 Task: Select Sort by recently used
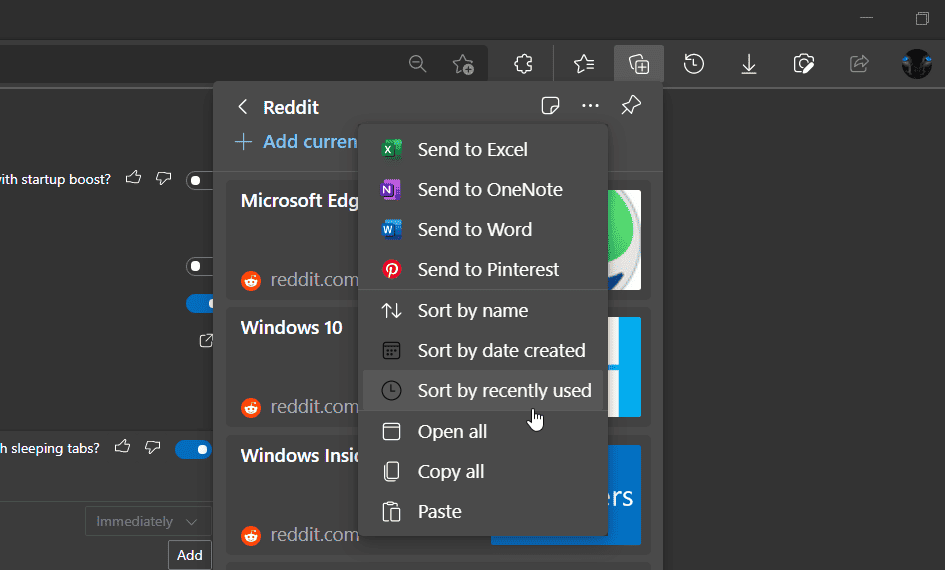point(483,390)
